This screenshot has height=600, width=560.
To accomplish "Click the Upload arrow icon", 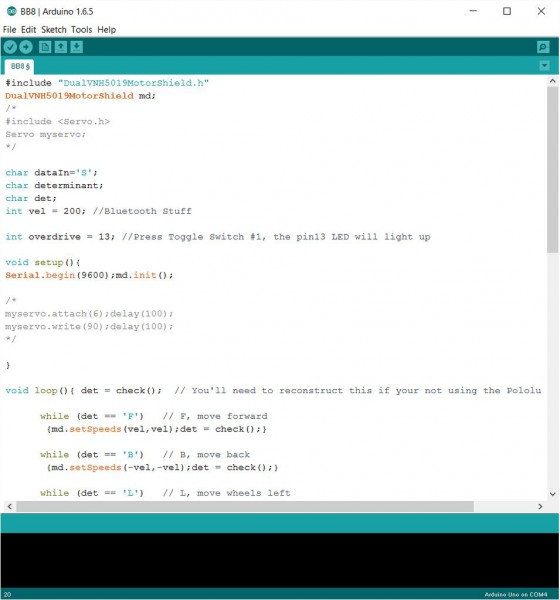I will 26,47.
